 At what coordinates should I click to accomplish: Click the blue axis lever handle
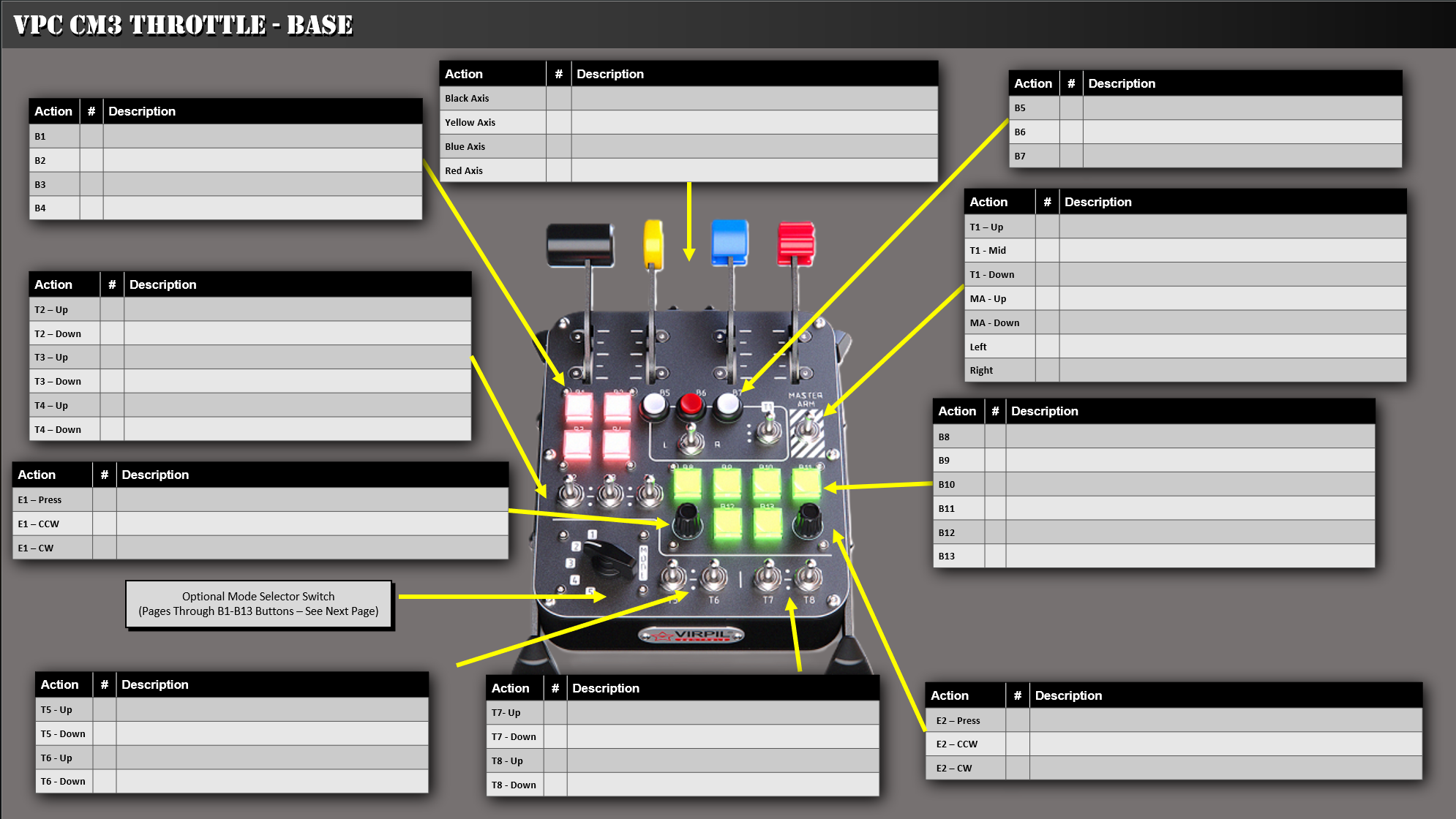coord(729,242)
